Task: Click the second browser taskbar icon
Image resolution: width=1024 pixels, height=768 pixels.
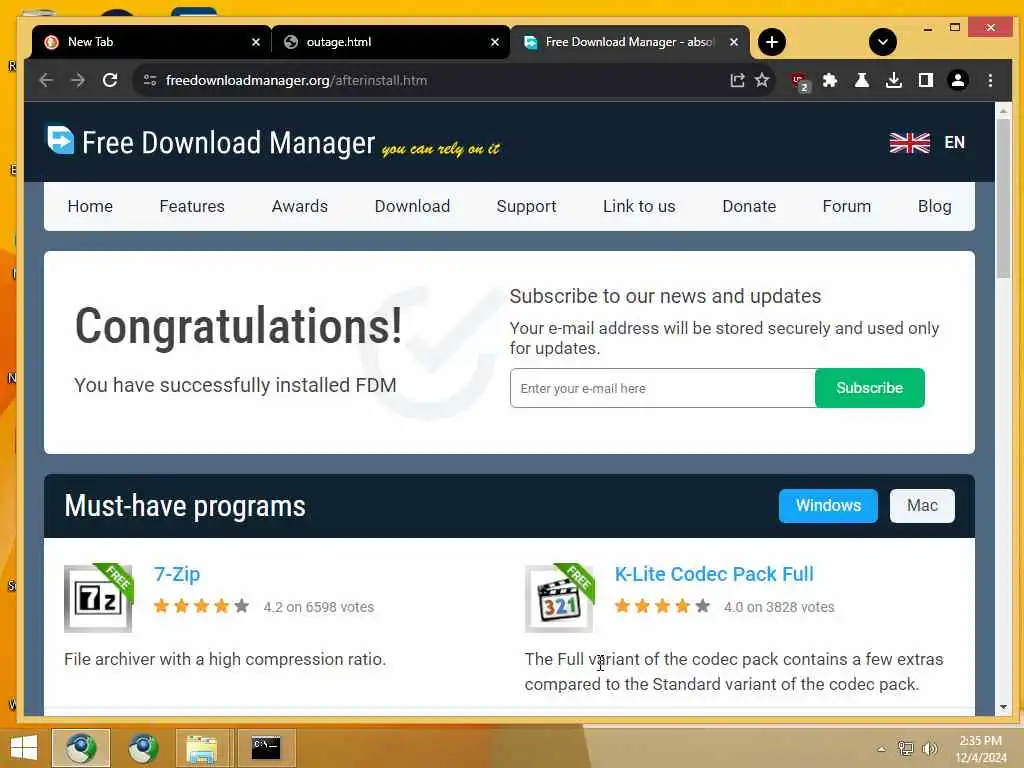Action: 143,748
